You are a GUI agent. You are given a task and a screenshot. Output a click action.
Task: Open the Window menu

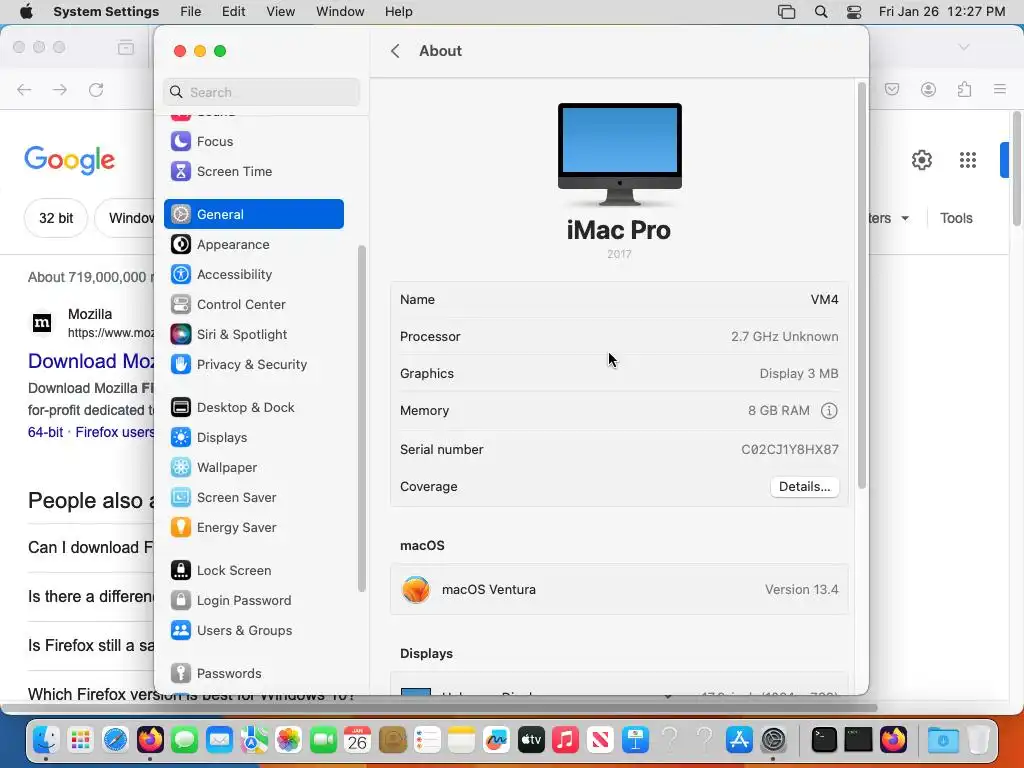pos(340,12)
